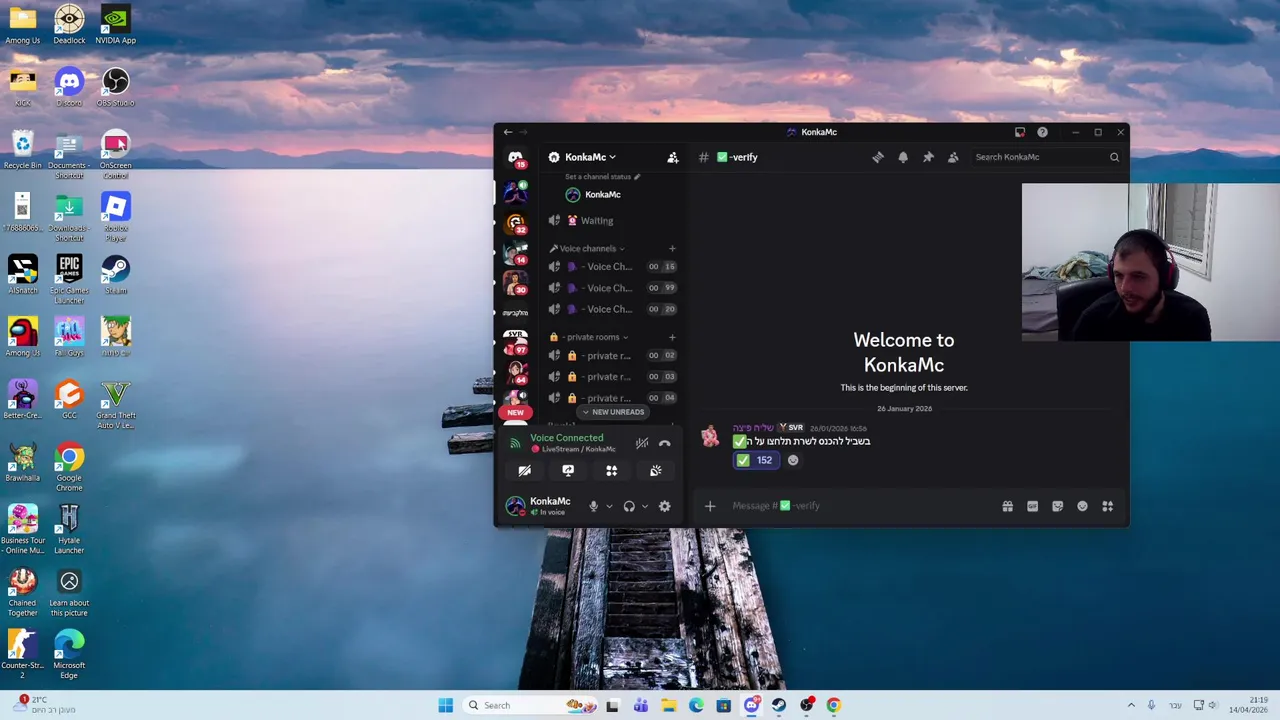Share your screen button in voice panel

568,471
